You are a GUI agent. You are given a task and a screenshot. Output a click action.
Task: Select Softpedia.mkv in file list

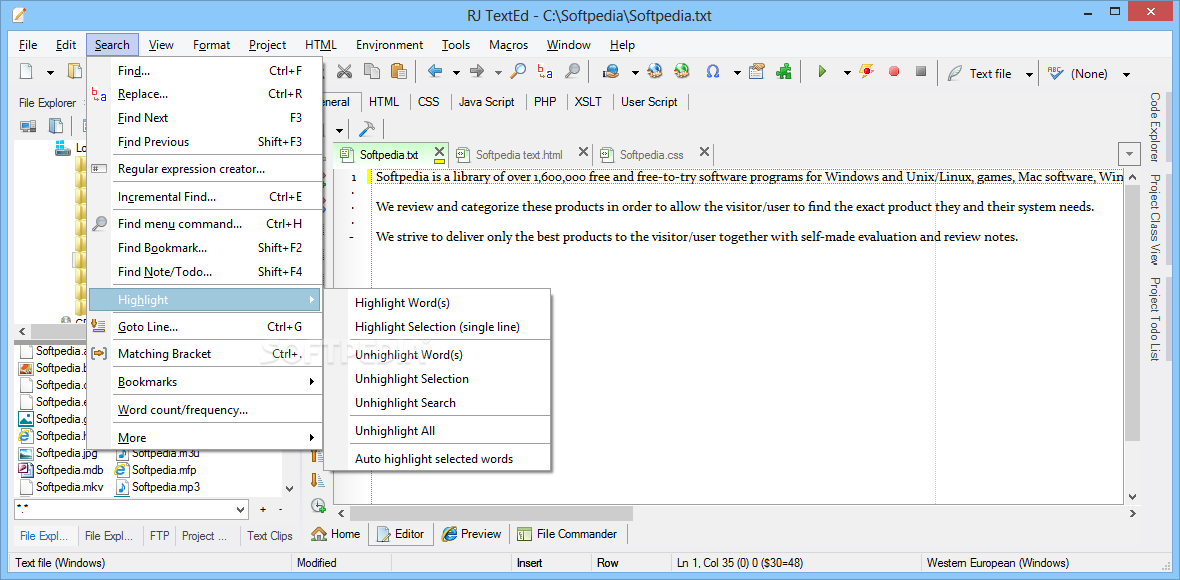point(61,487)
